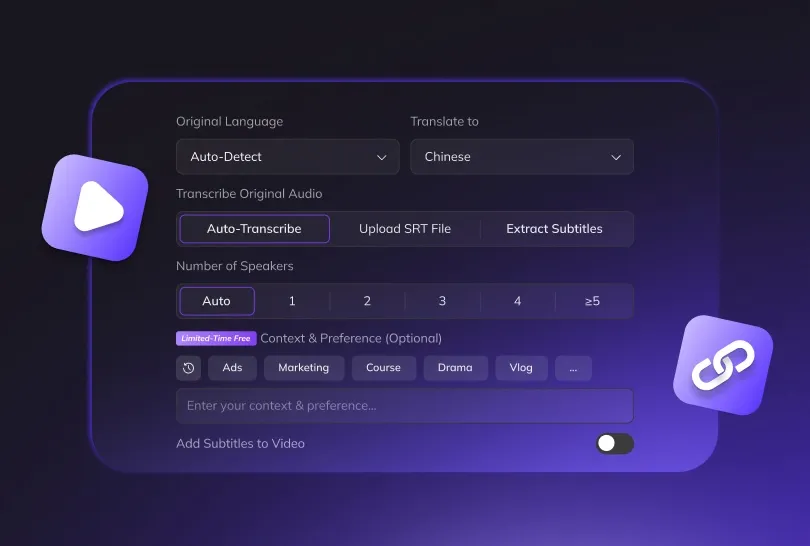This screenshot has width=810, height=546.
Task: Pick the Course context tag
Action: coord(383,368)
